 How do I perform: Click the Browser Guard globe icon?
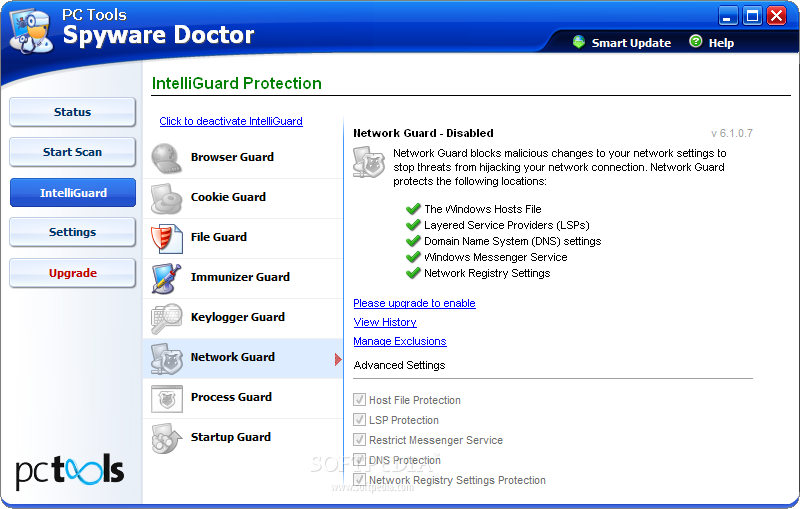pyautogui.click(x=166, y=159)
